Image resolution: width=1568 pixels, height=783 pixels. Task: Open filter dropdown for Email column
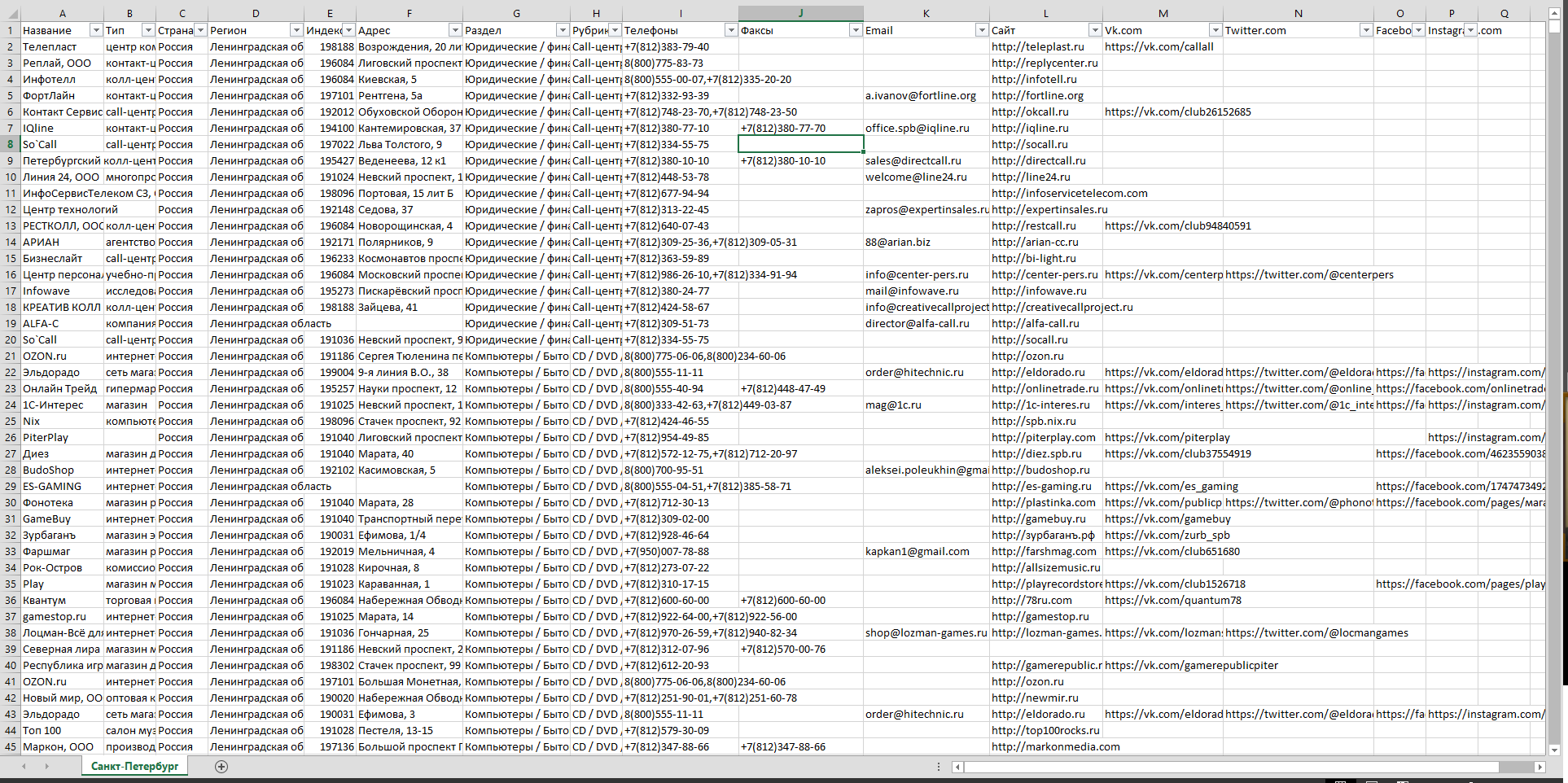click(x=982, y=30)
